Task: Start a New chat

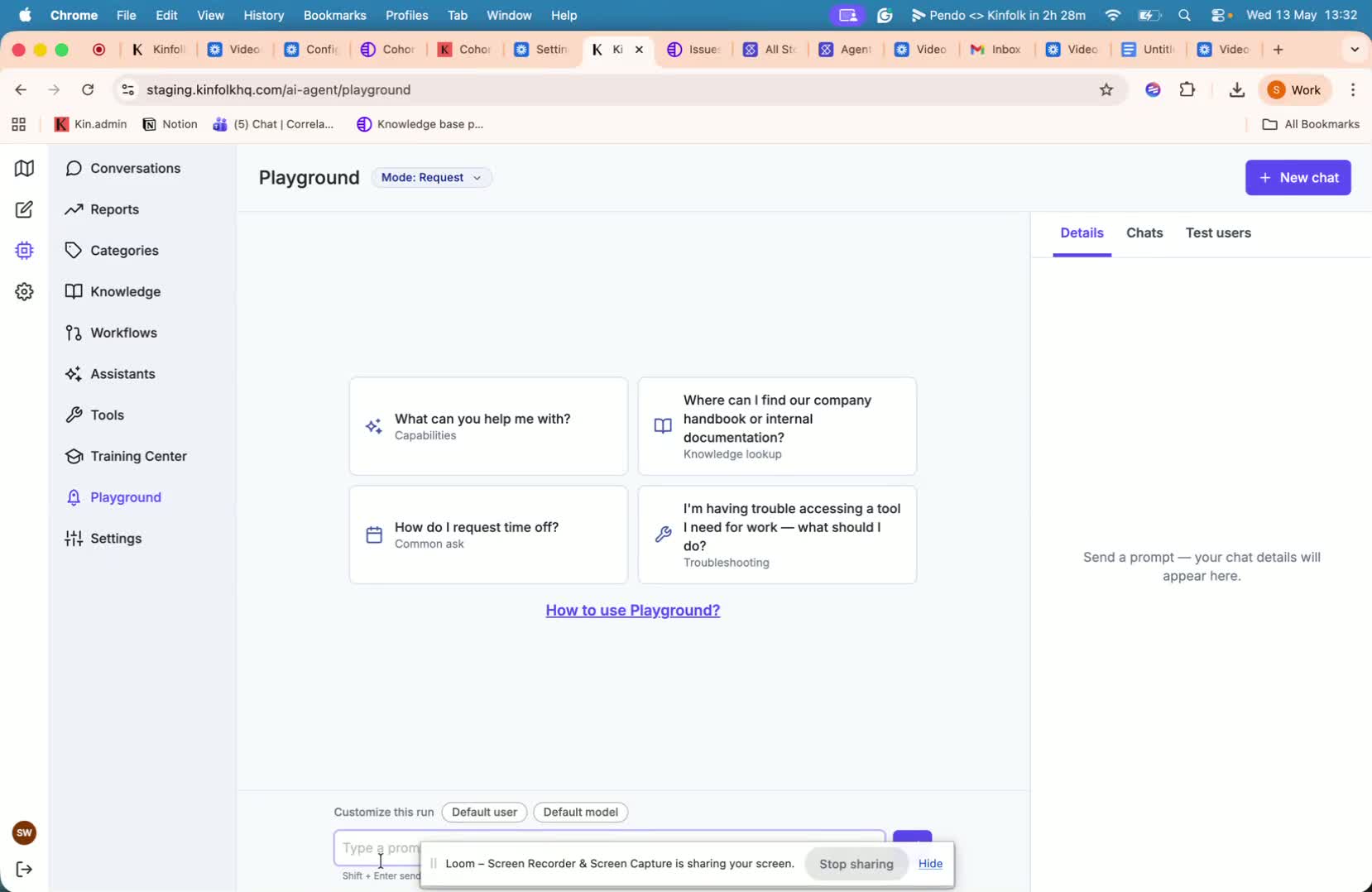Action: click(x=1298, y=177)
